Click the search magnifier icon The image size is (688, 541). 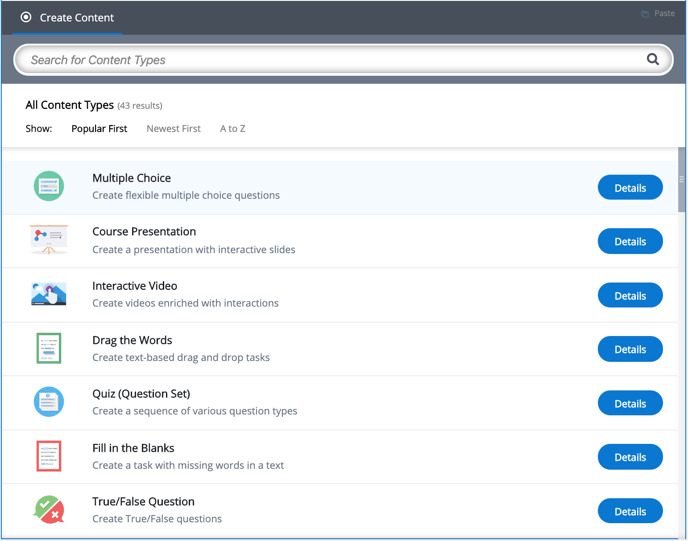click(x=653, y=60)
